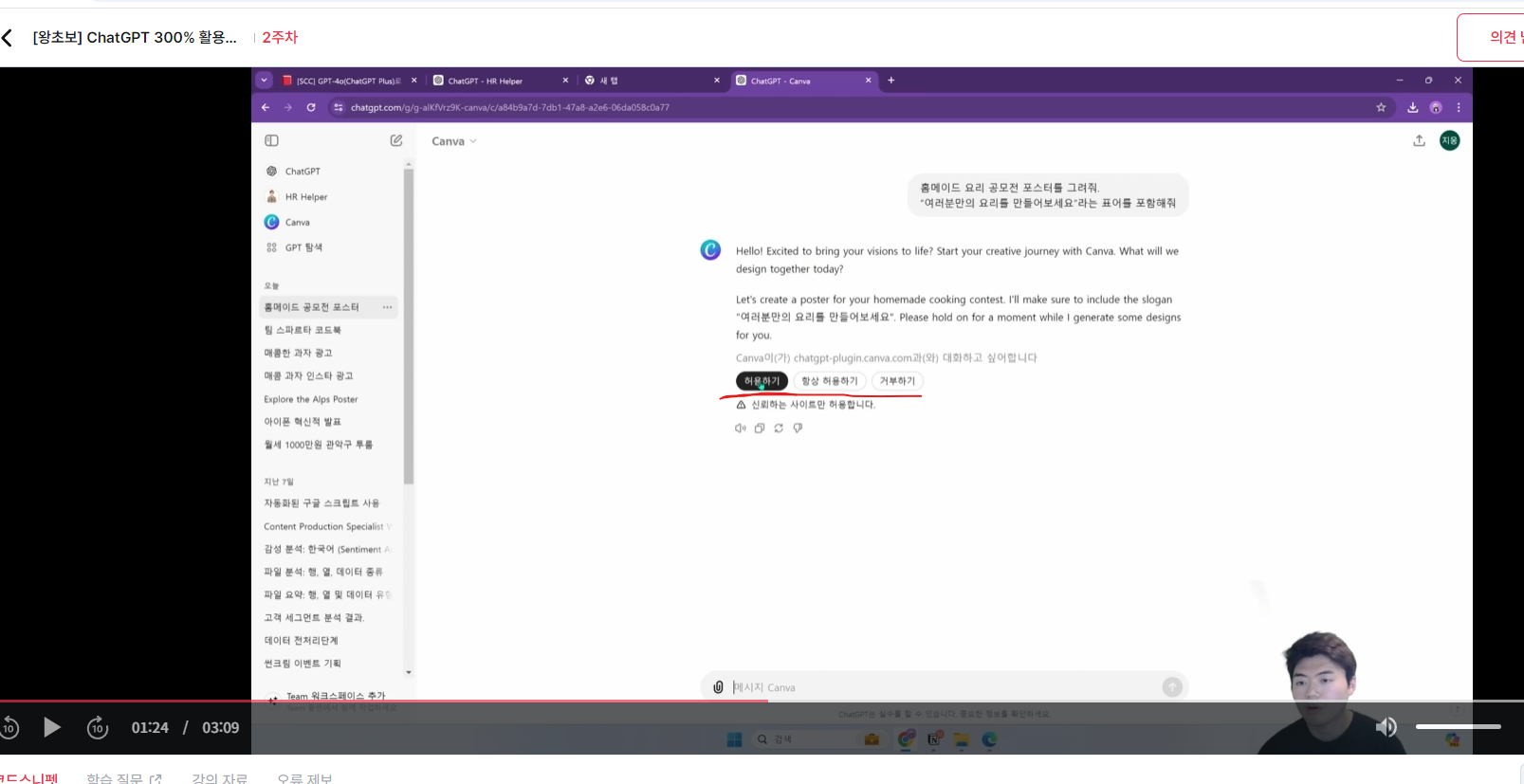Click the browser back arrow

coord(266,107)
